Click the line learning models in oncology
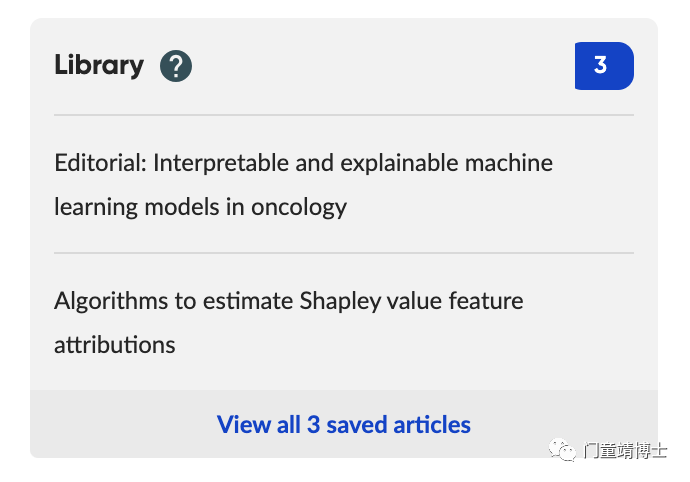 (200, 207)
